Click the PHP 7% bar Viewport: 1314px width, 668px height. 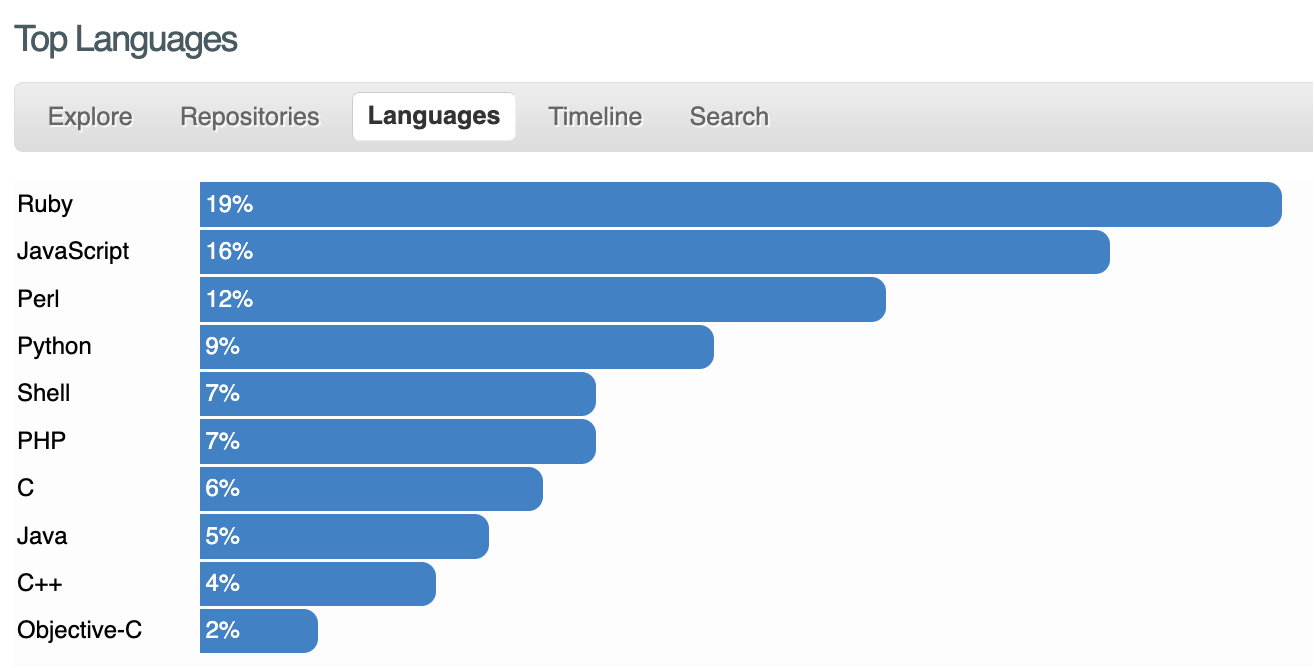tap(397, 441)
